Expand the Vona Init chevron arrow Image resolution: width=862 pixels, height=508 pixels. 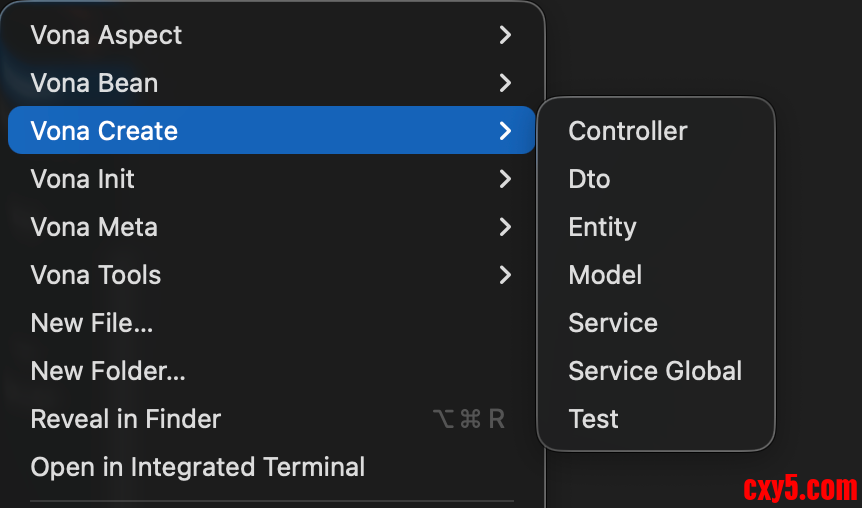pos(505,179)
